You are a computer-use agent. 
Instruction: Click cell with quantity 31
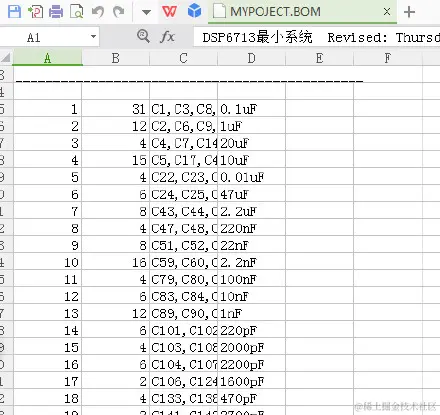[116, 109]
